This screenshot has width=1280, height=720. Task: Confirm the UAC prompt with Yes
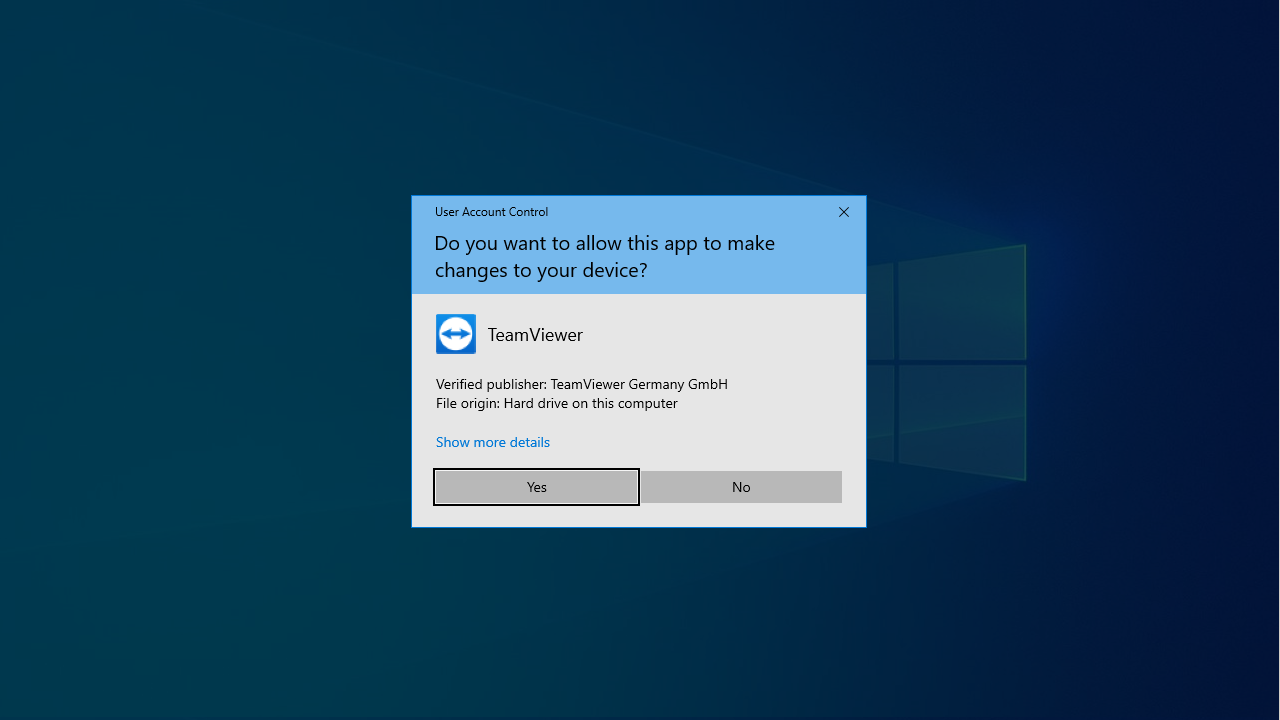click(x=536, y=487)
